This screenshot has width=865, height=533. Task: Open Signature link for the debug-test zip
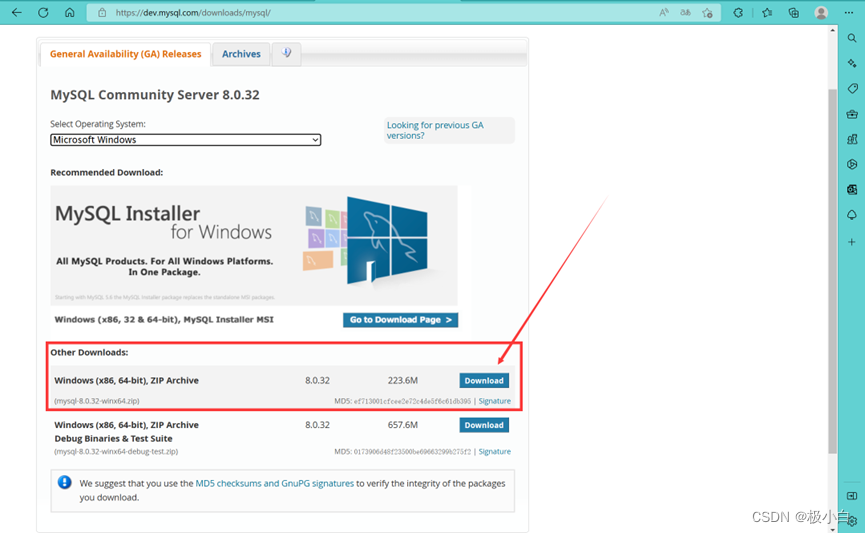coord(494,451)
